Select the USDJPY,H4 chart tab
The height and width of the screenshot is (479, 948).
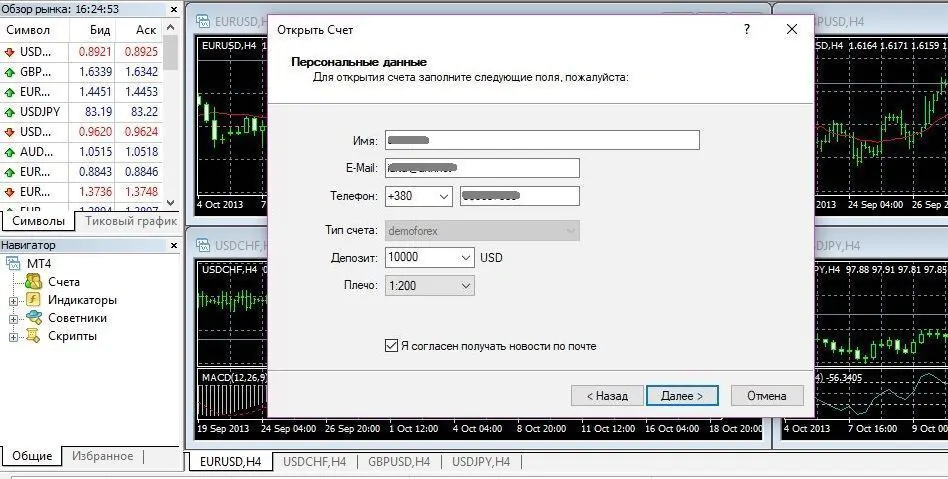[481, 461]
